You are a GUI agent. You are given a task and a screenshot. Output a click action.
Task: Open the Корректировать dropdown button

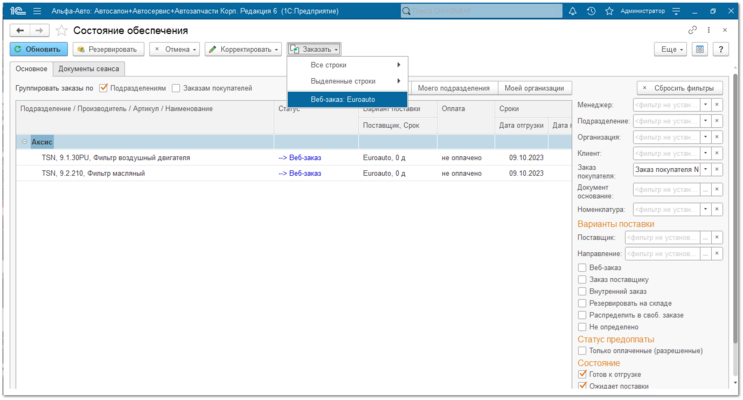point(243,49)
